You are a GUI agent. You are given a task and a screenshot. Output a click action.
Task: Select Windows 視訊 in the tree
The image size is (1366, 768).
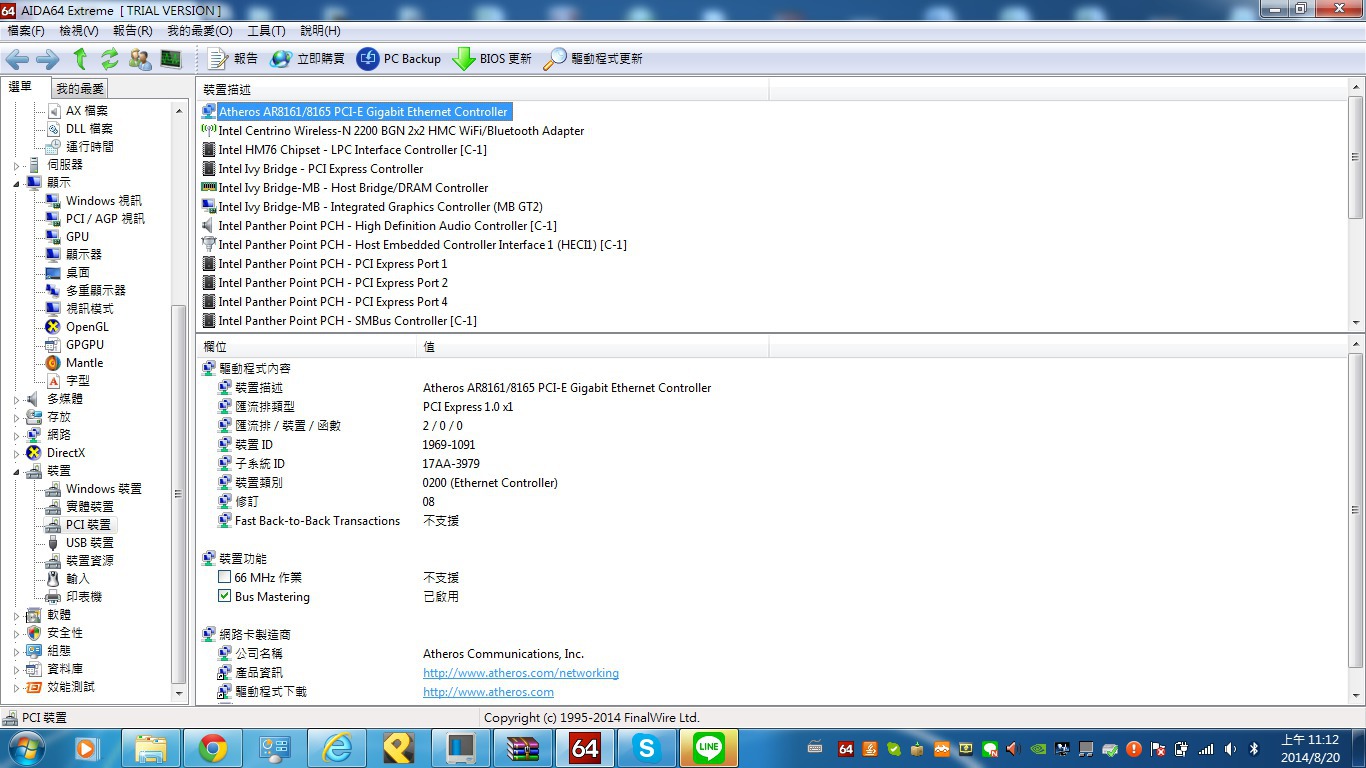103,201
